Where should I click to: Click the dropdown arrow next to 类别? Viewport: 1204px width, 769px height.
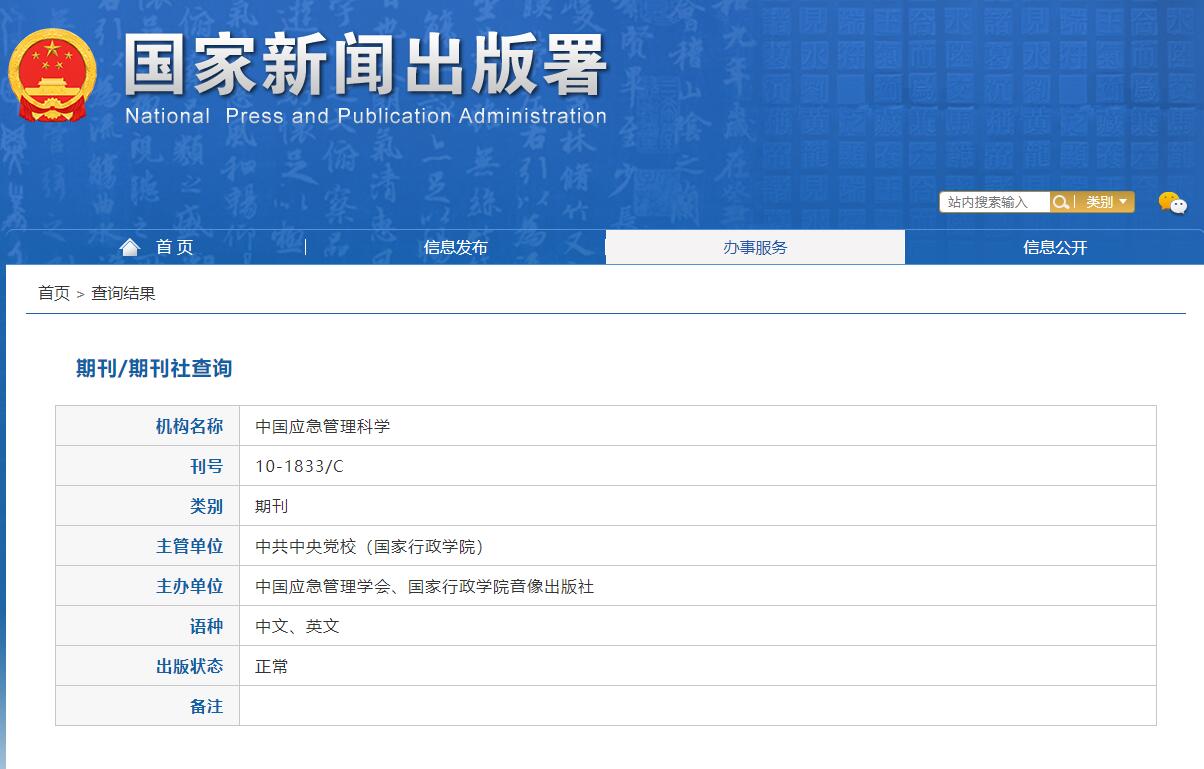[1121, 202]
